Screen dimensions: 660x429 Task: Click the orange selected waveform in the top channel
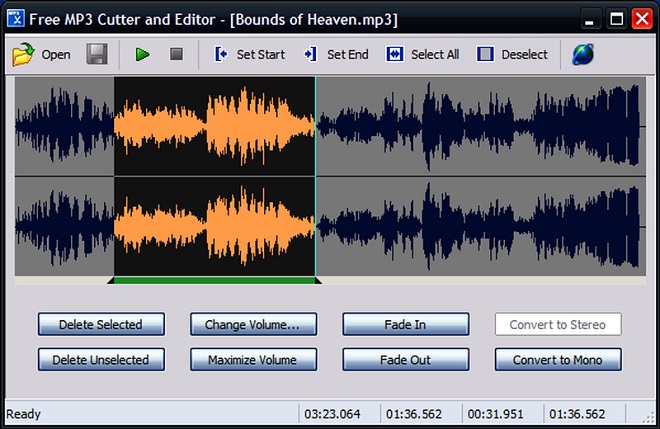tap(214, 125)
